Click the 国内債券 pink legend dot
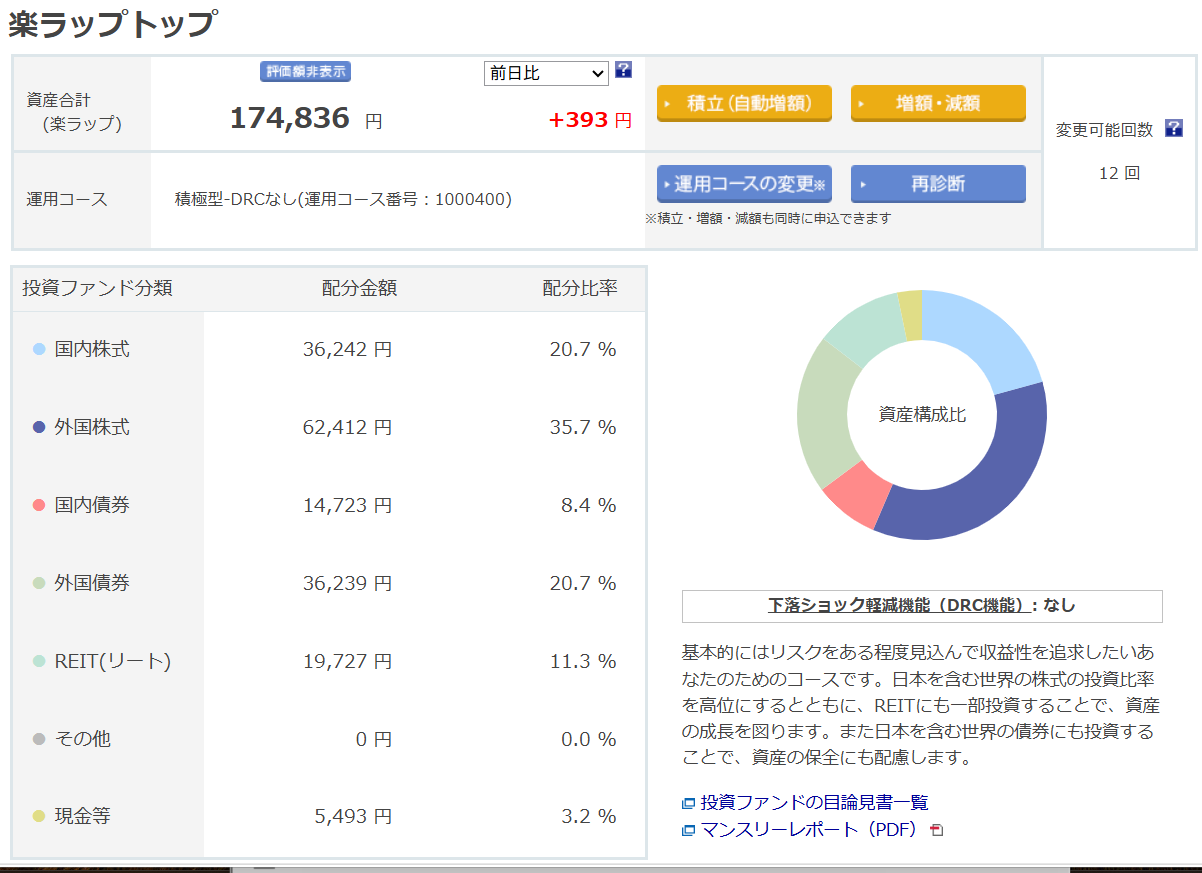1202x873 pixels. (x=39, y=505)
